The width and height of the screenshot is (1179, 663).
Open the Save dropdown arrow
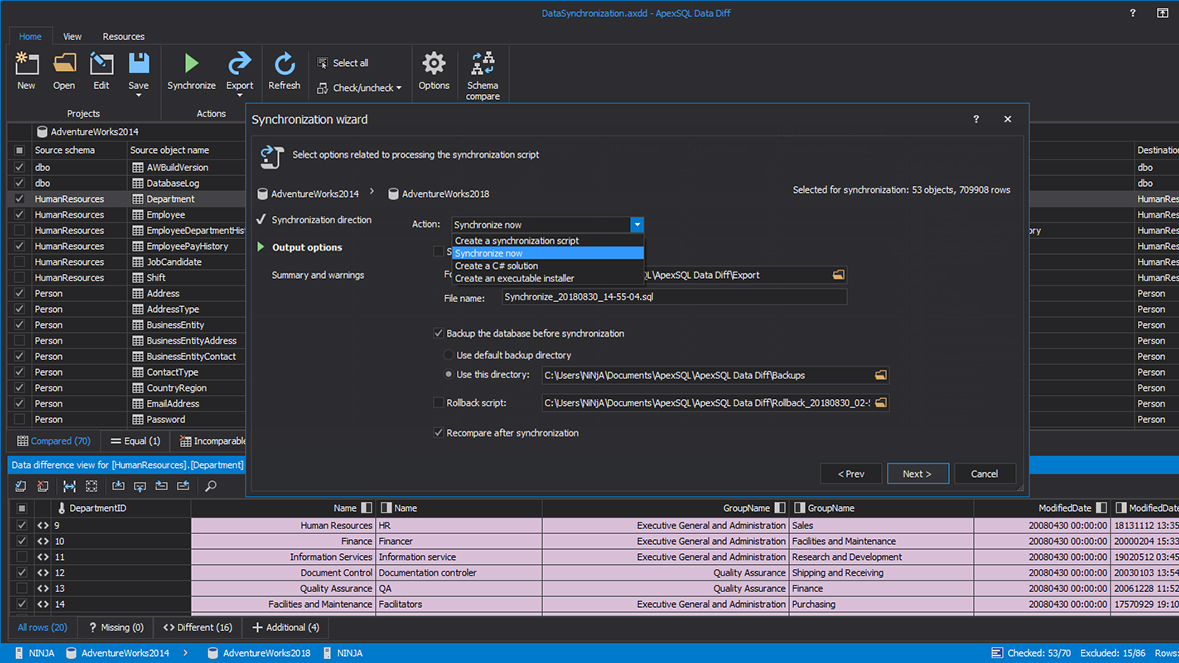pyautogui.click(x=138, y=95)
